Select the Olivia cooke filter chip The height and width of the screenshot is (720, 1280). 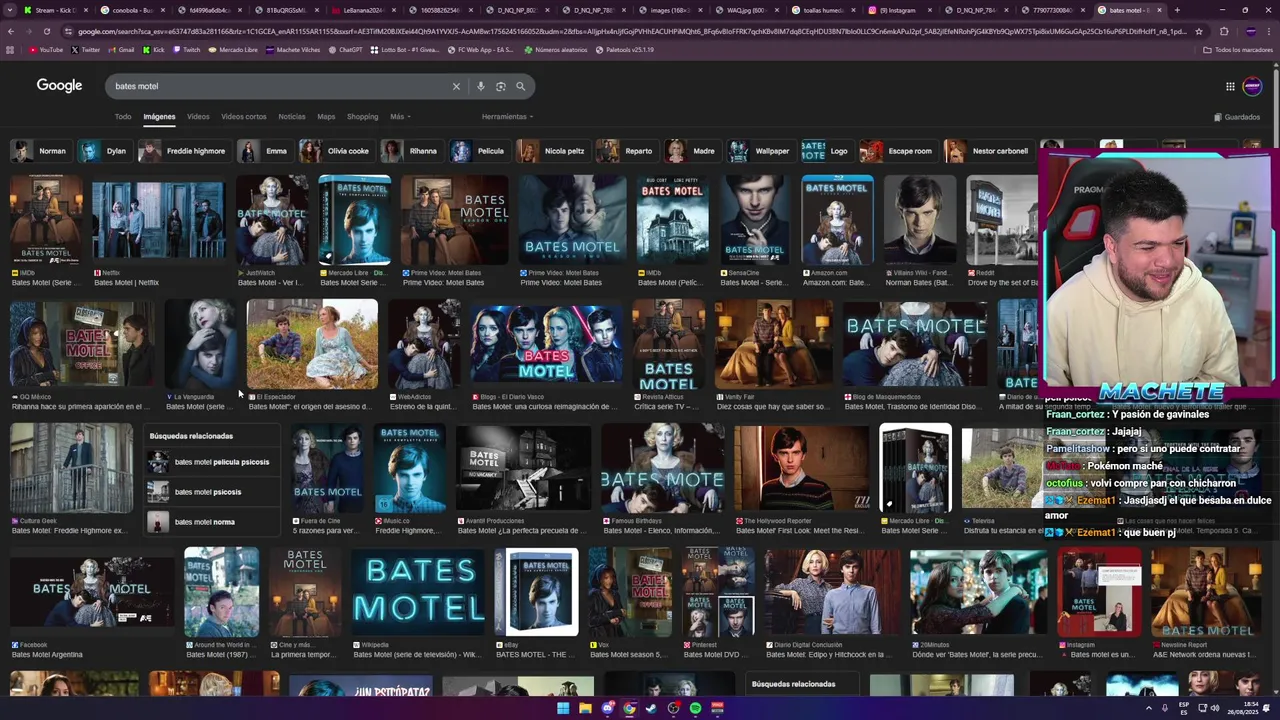pos(336,151)
